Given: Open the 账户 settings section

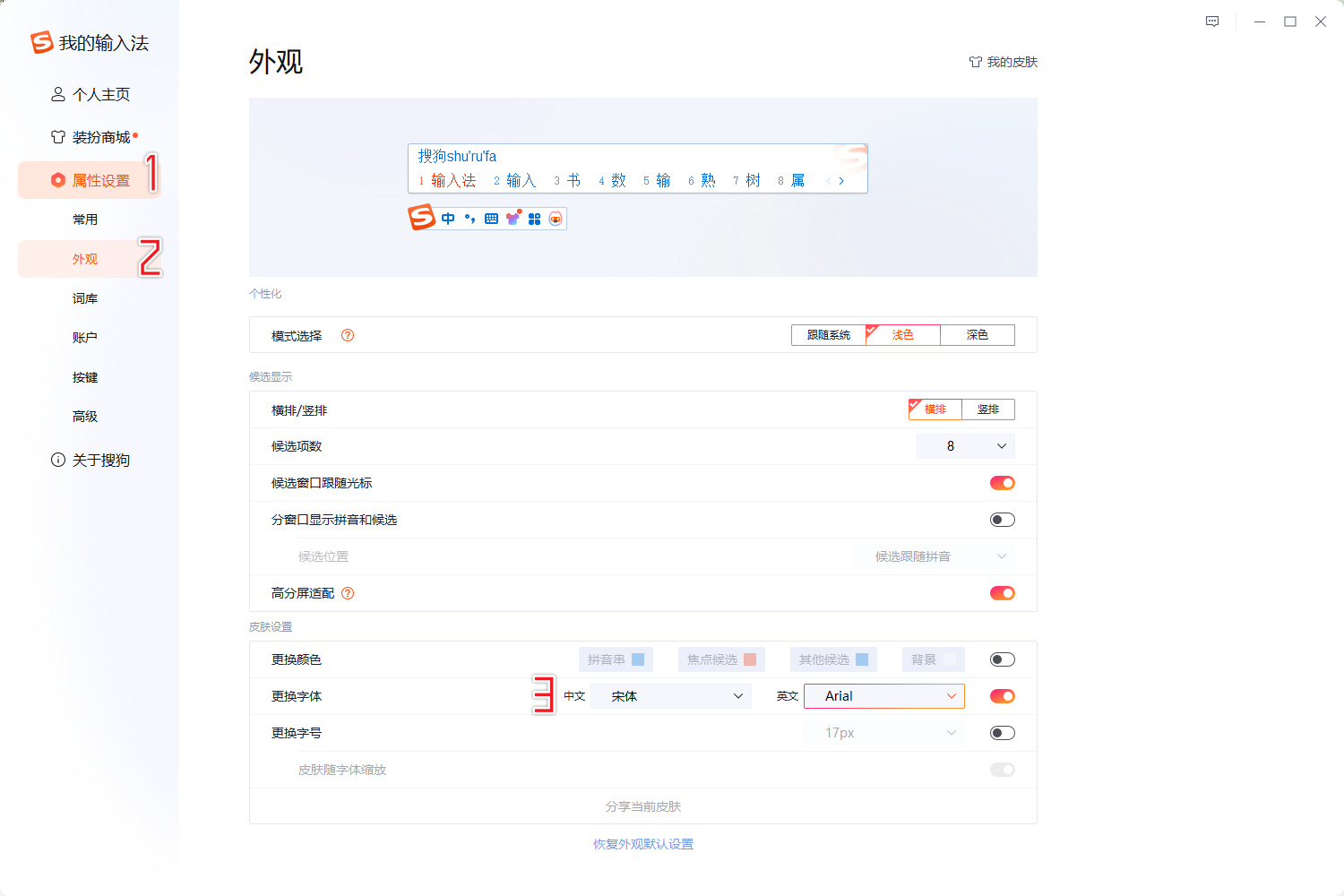Looking at the screenshot, I should 85,338.
